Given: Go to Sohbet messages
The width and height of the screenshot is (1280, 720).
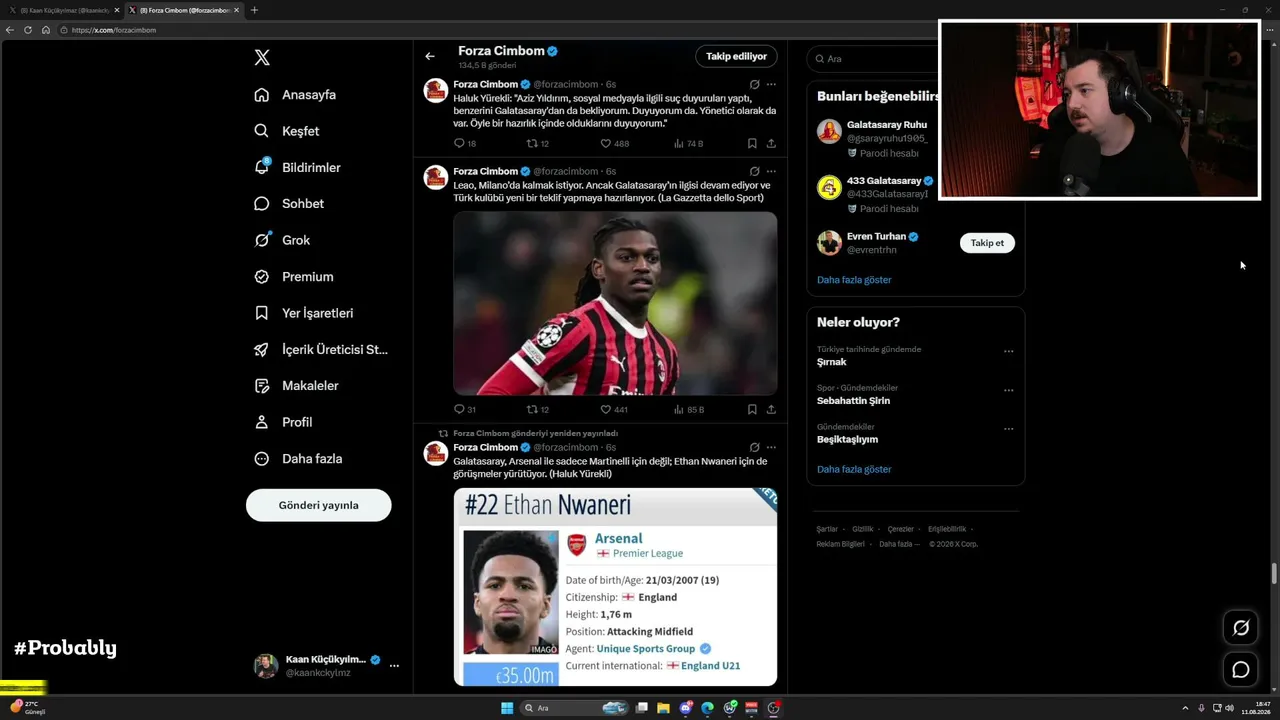Looking at the screenshot, I should pyautogui.click(x=289, y=204).
